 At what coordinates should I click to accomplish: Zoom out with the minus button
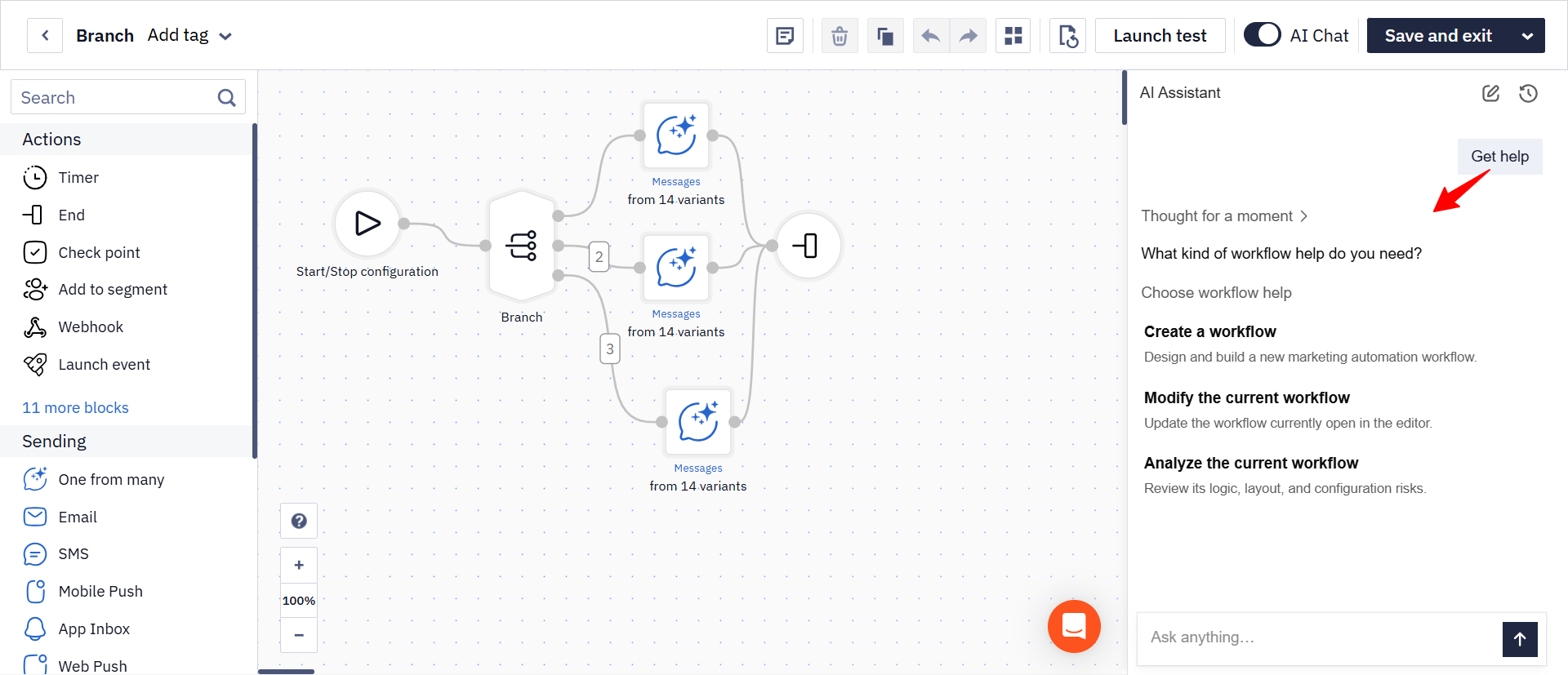299,635
